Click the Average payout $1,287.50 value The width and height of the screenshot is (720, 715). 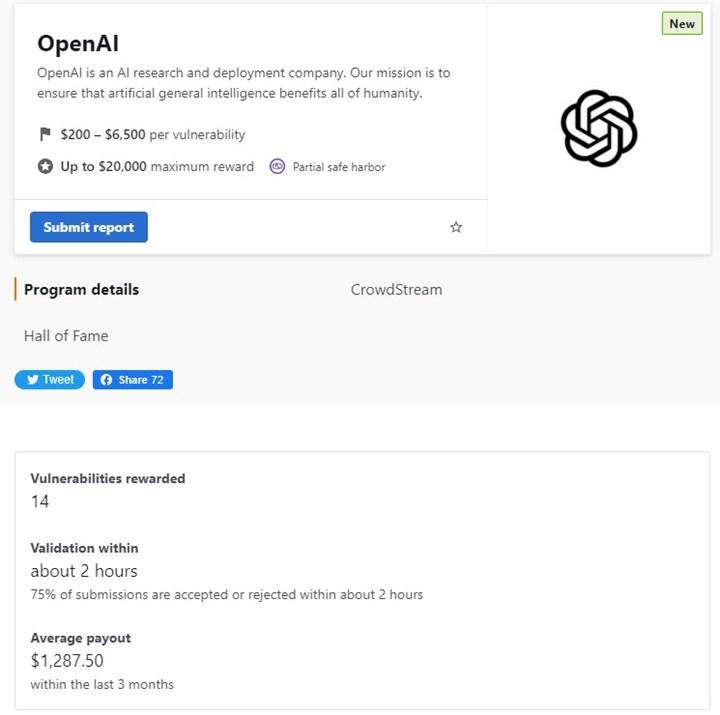click(x=67, y=661)
